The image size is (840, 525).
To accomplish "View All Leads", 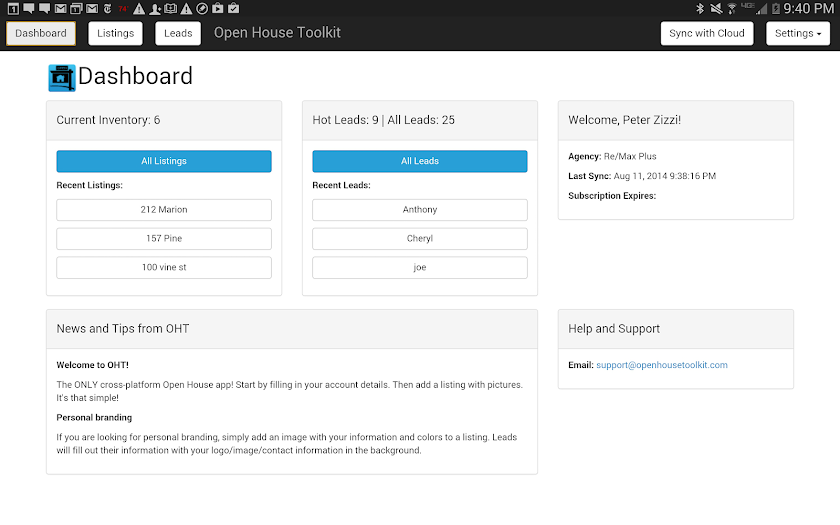I will (419, 161).
